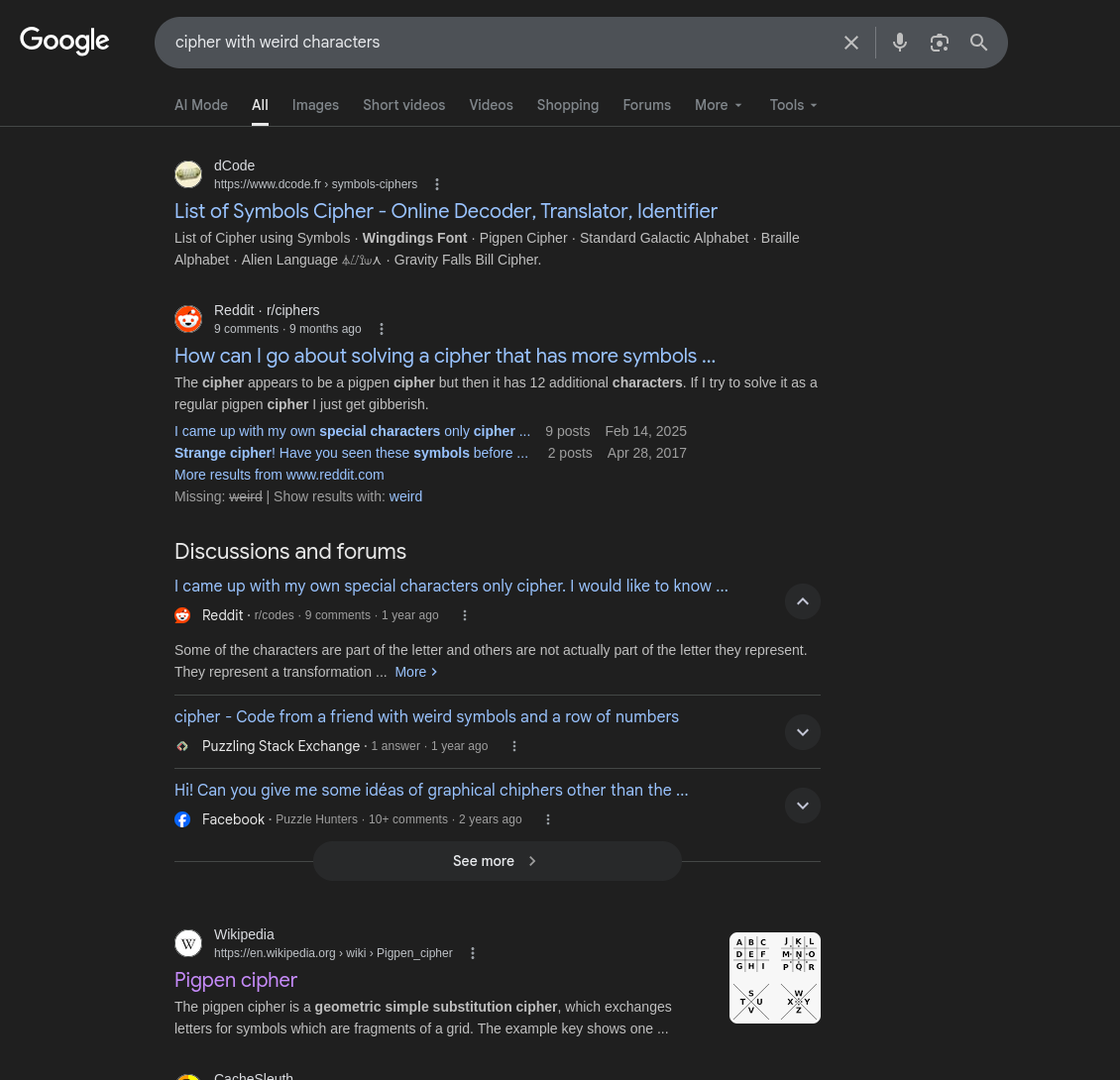Select the All tab
This screenshot has width=1120, height=1080.
[x=260, y=105]
